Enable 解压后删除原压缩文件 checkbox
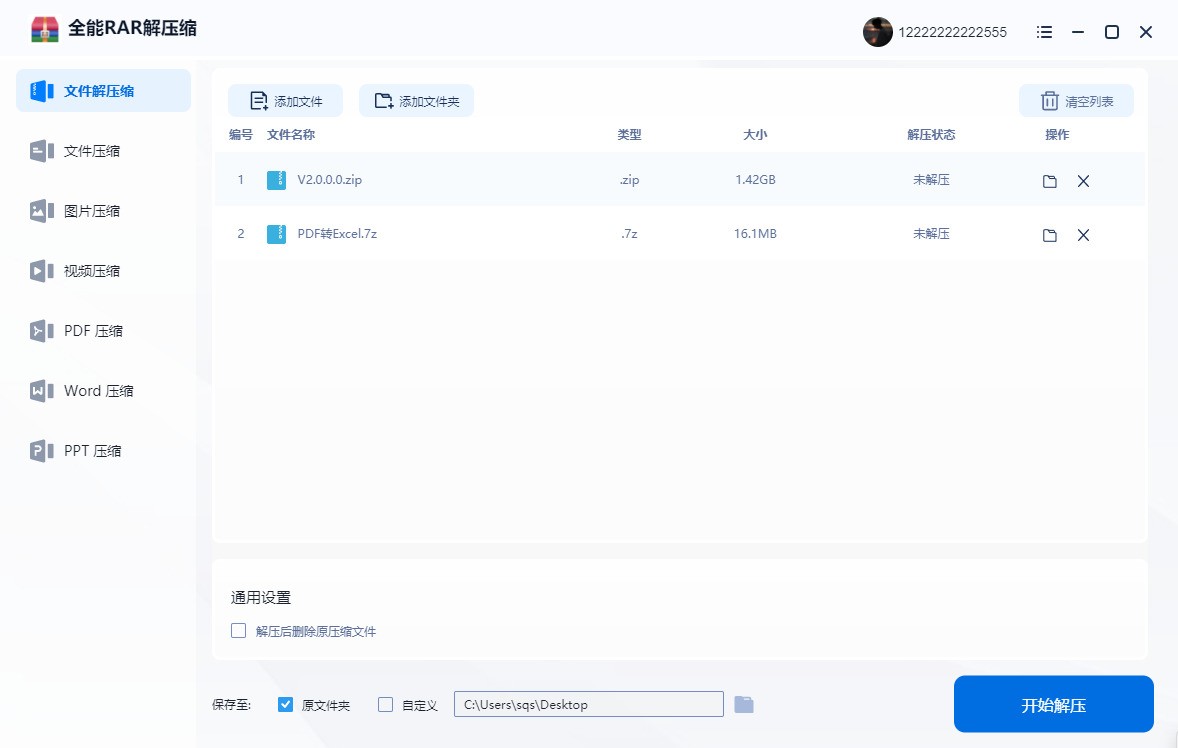Screen dimensions: 1178x748 (x=238, y=631)
